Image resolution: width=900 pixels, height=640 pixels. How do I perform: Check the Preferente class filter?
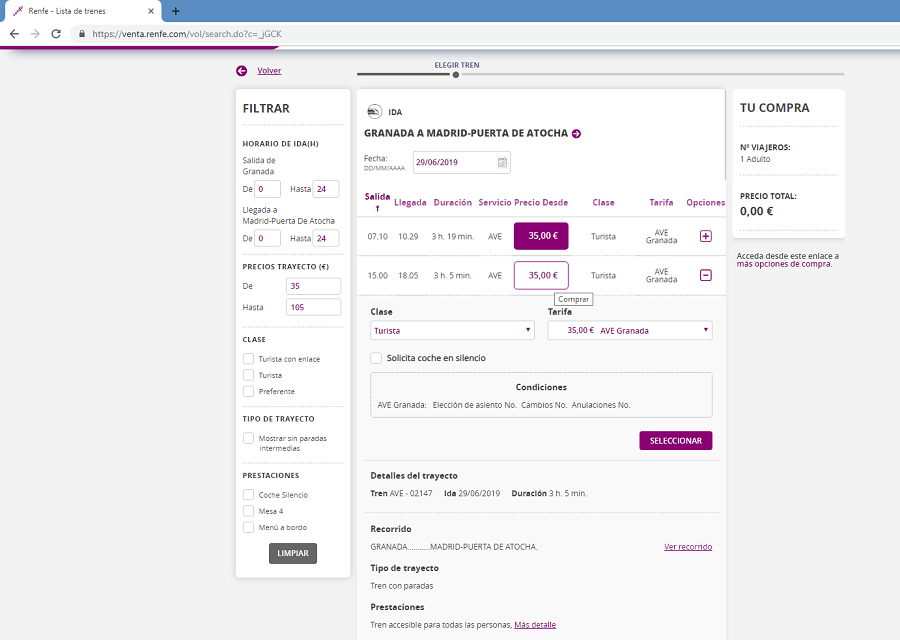(x=248, y=391)
